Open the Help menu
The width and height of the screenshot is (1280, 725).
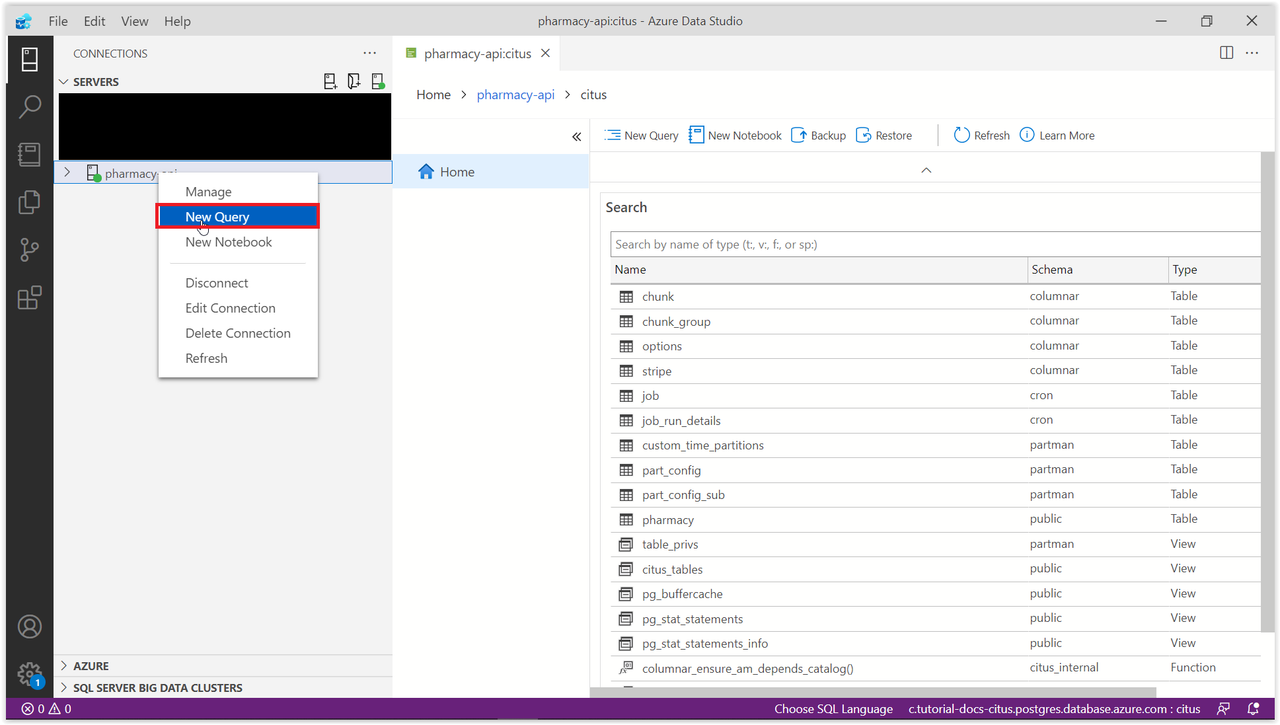[x=177, y=21]
